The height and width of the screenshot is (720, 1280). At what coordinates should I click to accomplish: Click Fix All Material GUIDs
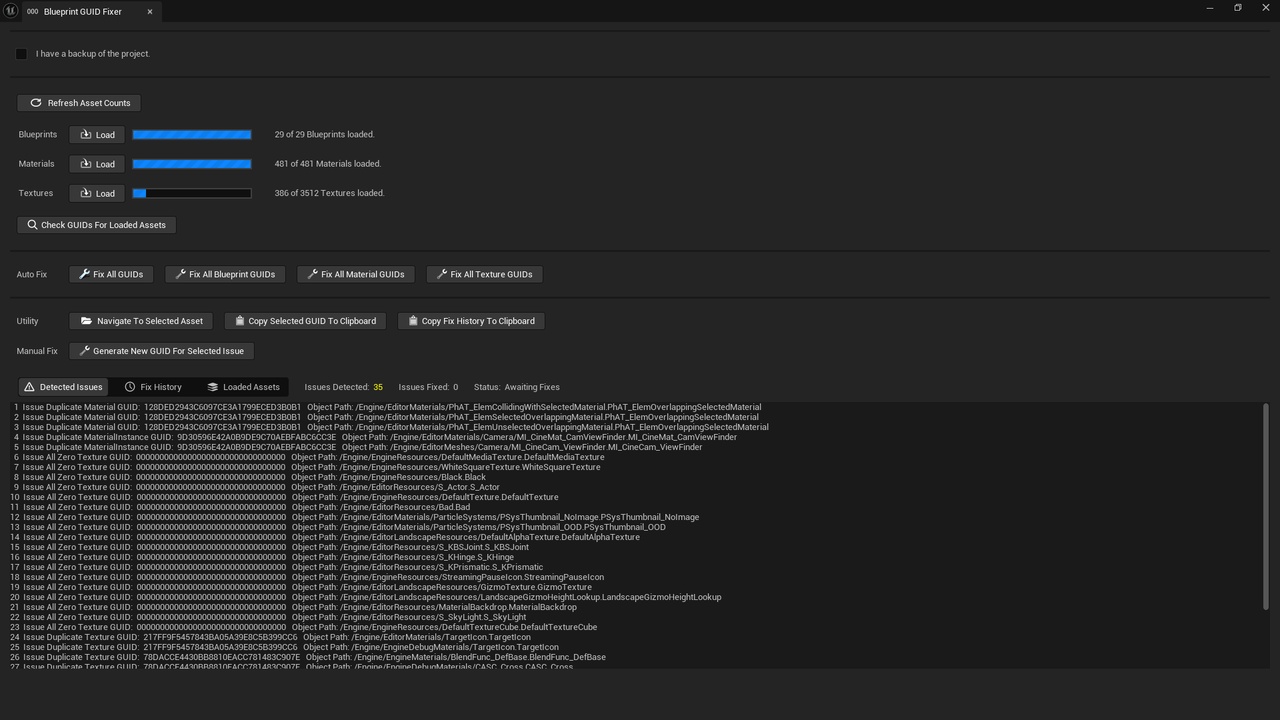click(x=355, y=274)
